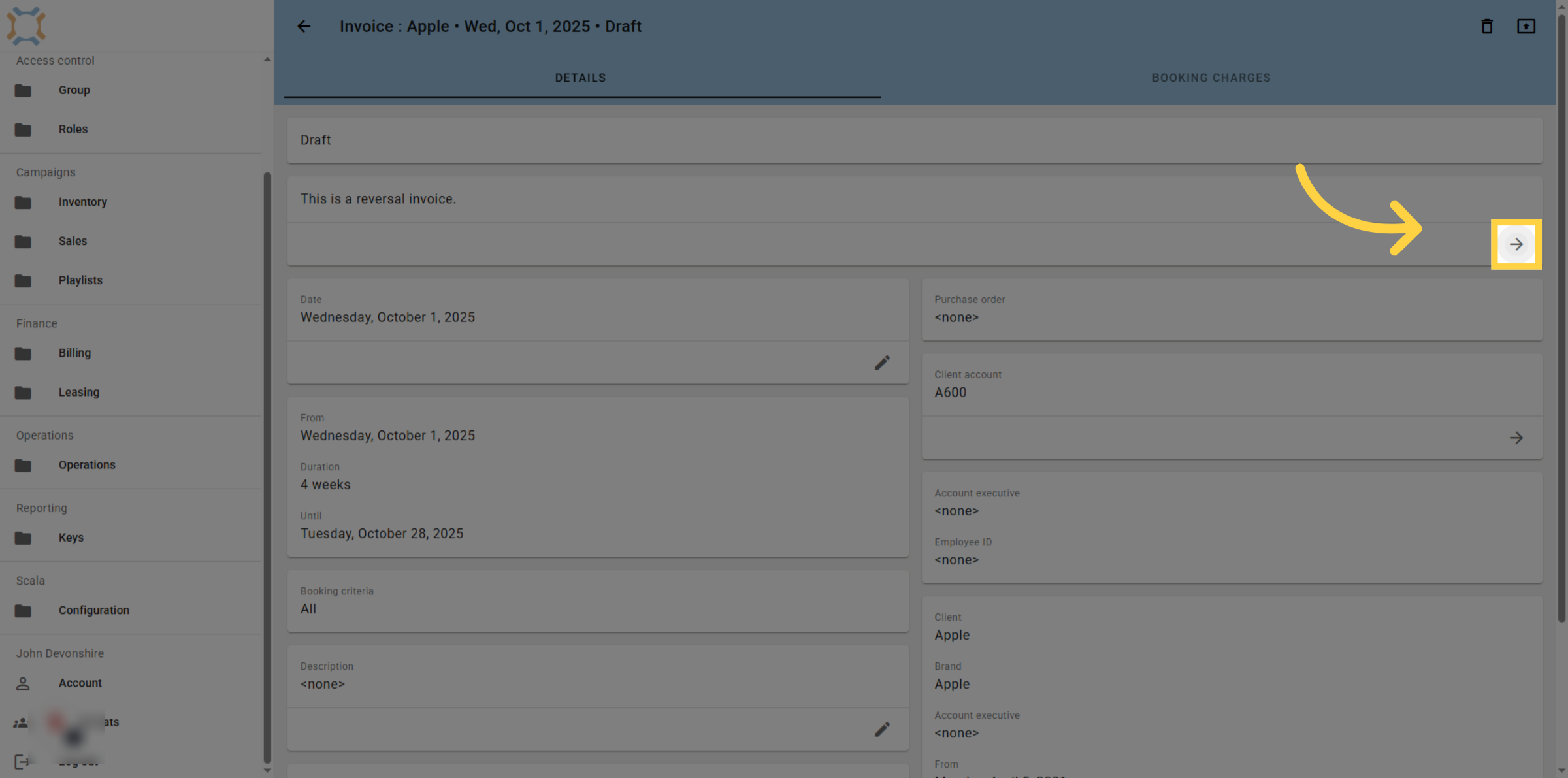Click the folder icon beside Sales

[x=23, y=242]
